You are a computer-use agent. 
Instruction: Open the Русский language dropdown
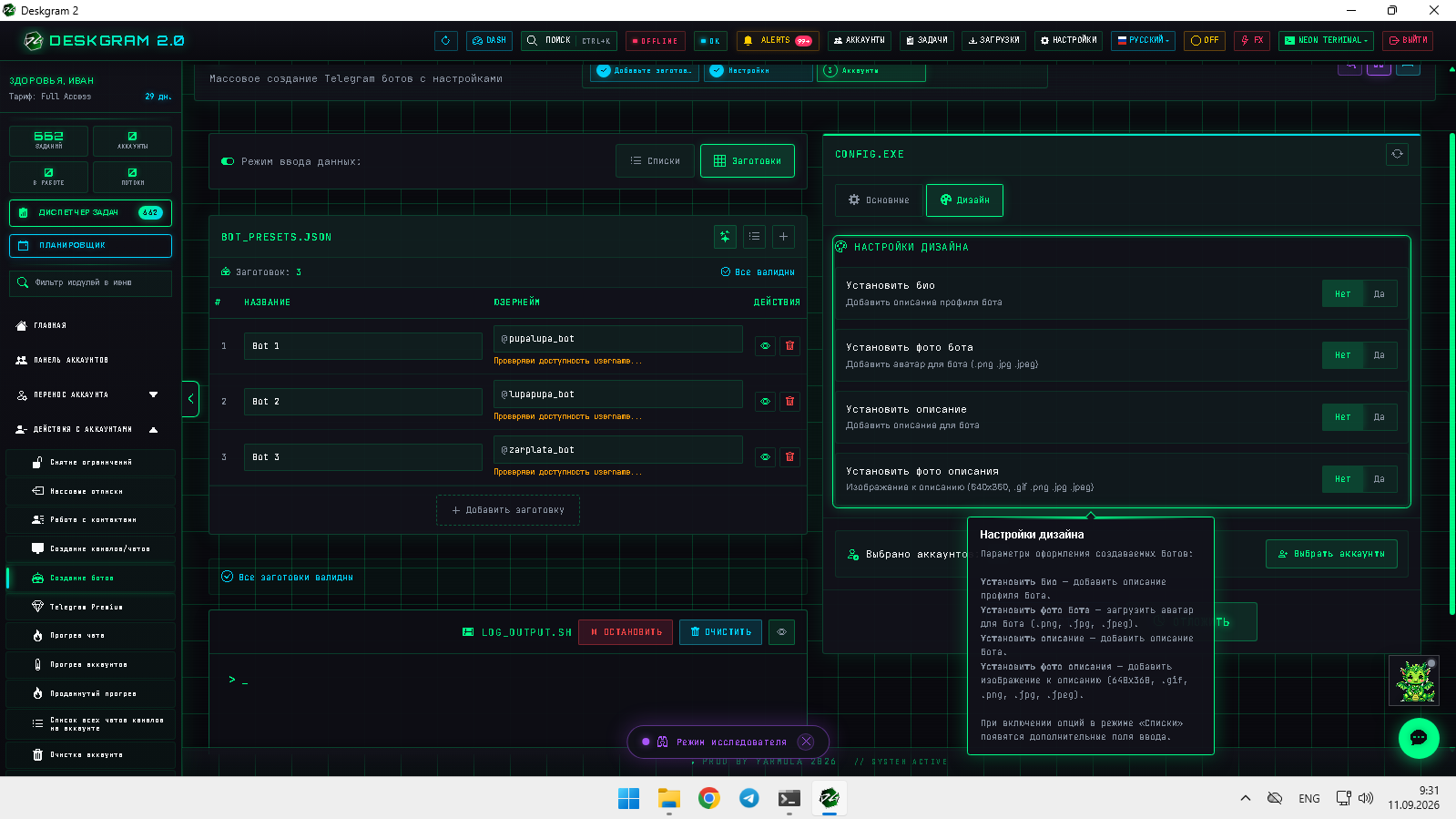[1143, 41]
